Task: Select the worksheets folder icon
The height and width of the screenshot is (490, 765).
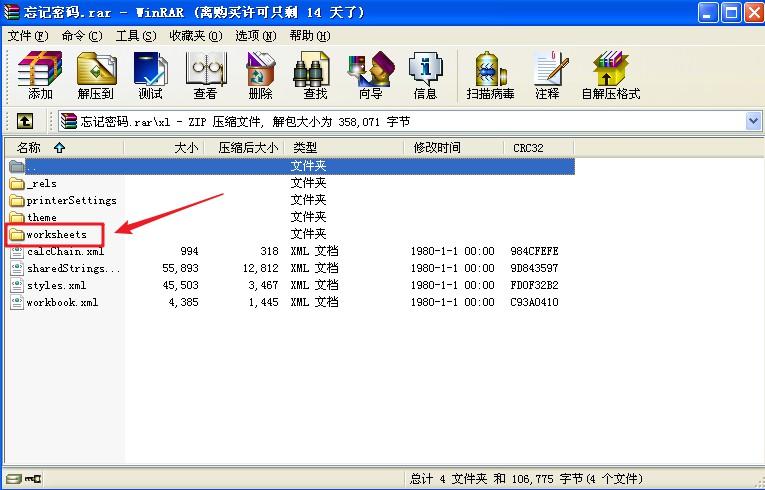Action: click(x=17, y=235)
